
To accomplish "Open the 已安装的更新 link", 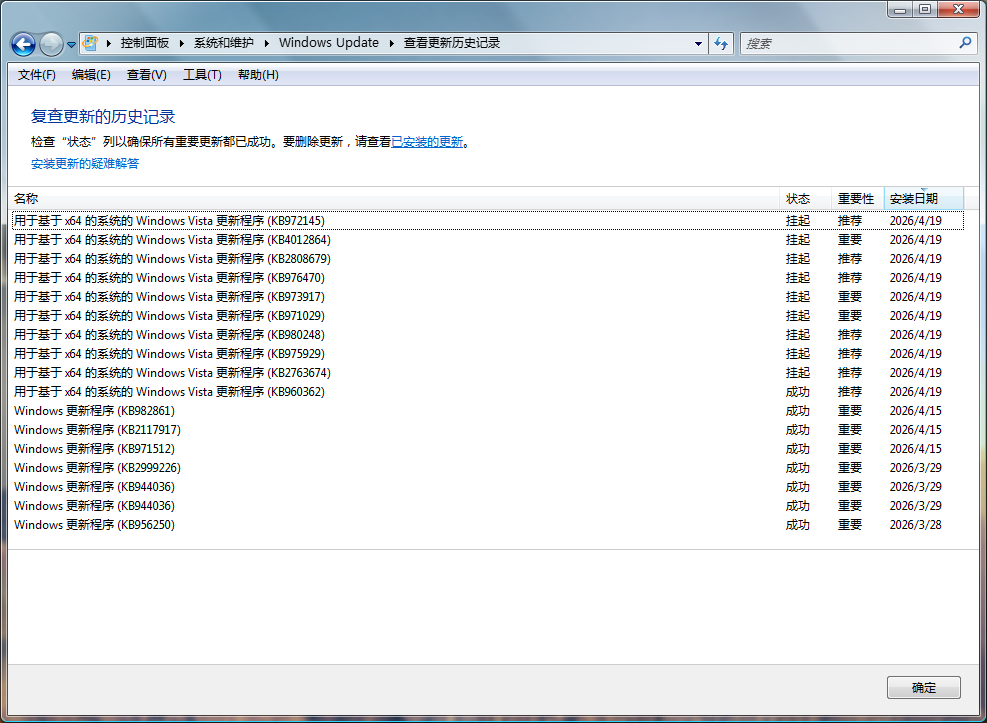I will (427, 142).
